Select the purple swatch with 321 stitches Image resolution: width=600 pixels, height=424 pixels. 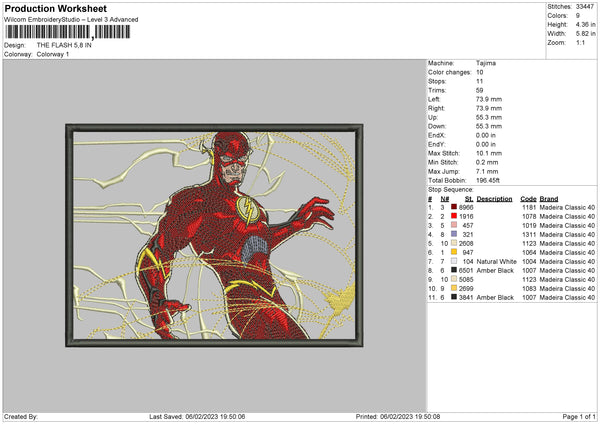pyautogui.click(x=454, y=234)
